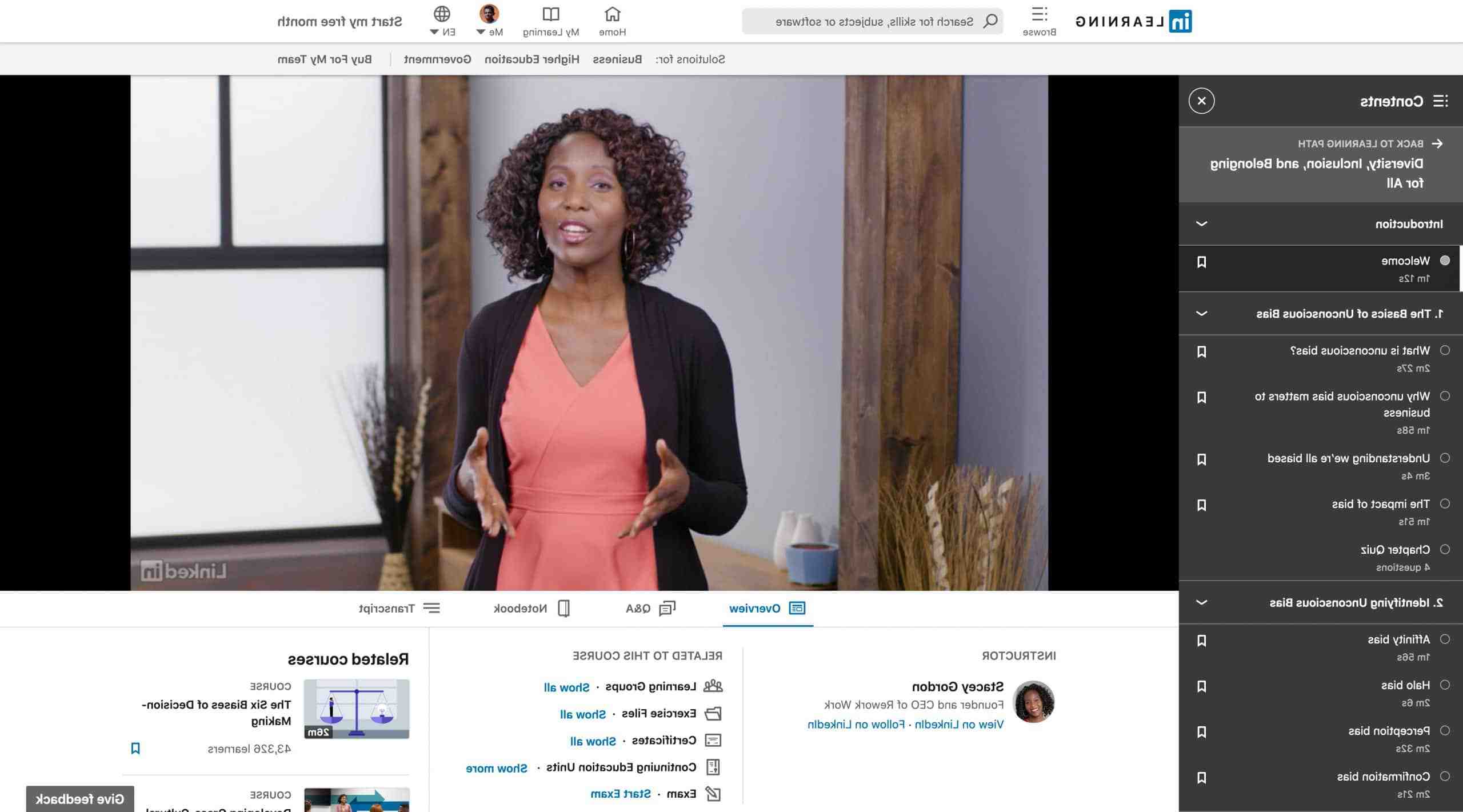This screenshot has height=812, width=1463.
Task: Open the Browse menu icon
Action: click(x=1040, y=14)
